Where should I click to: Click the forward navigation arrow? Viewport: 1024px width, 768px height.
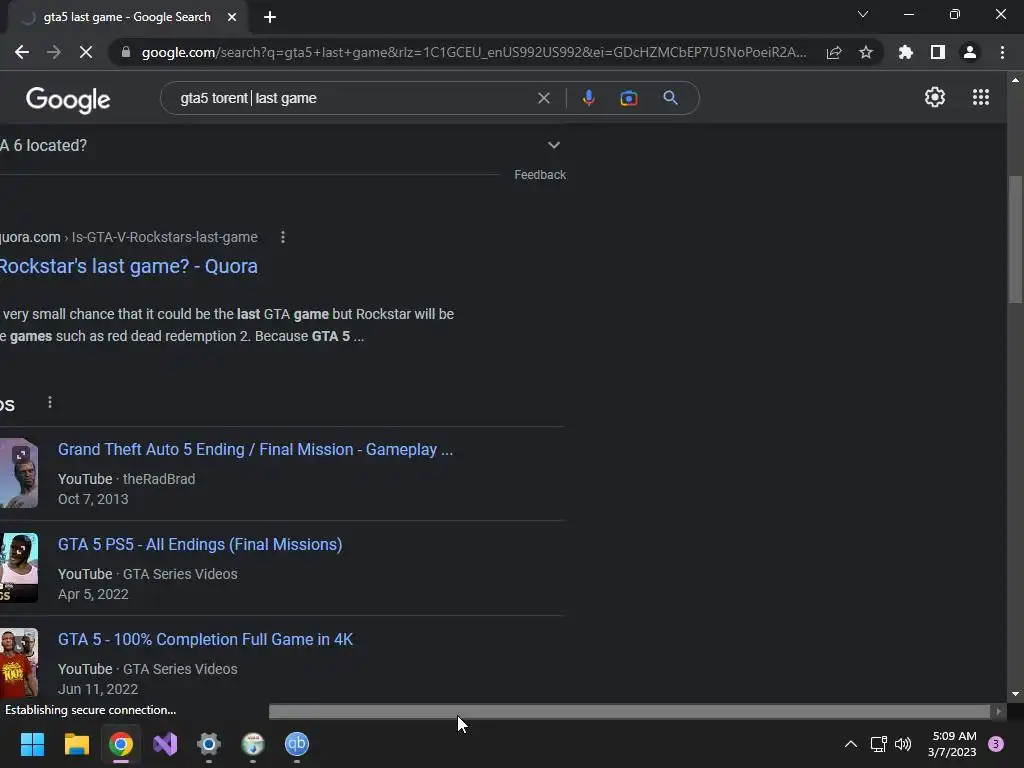54,52
